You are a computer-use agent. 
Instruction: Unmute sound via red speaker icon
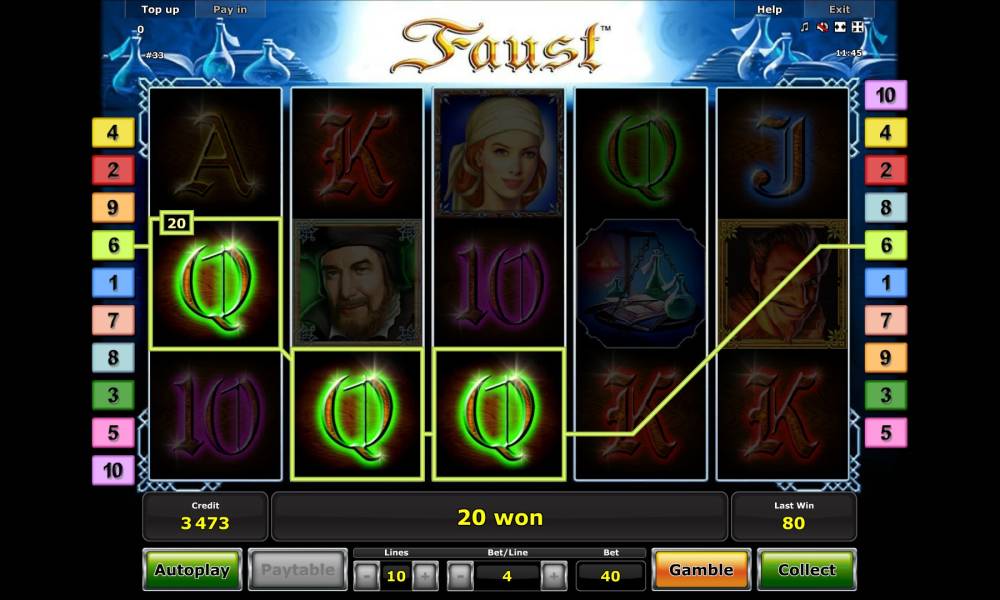coord(822,27)
